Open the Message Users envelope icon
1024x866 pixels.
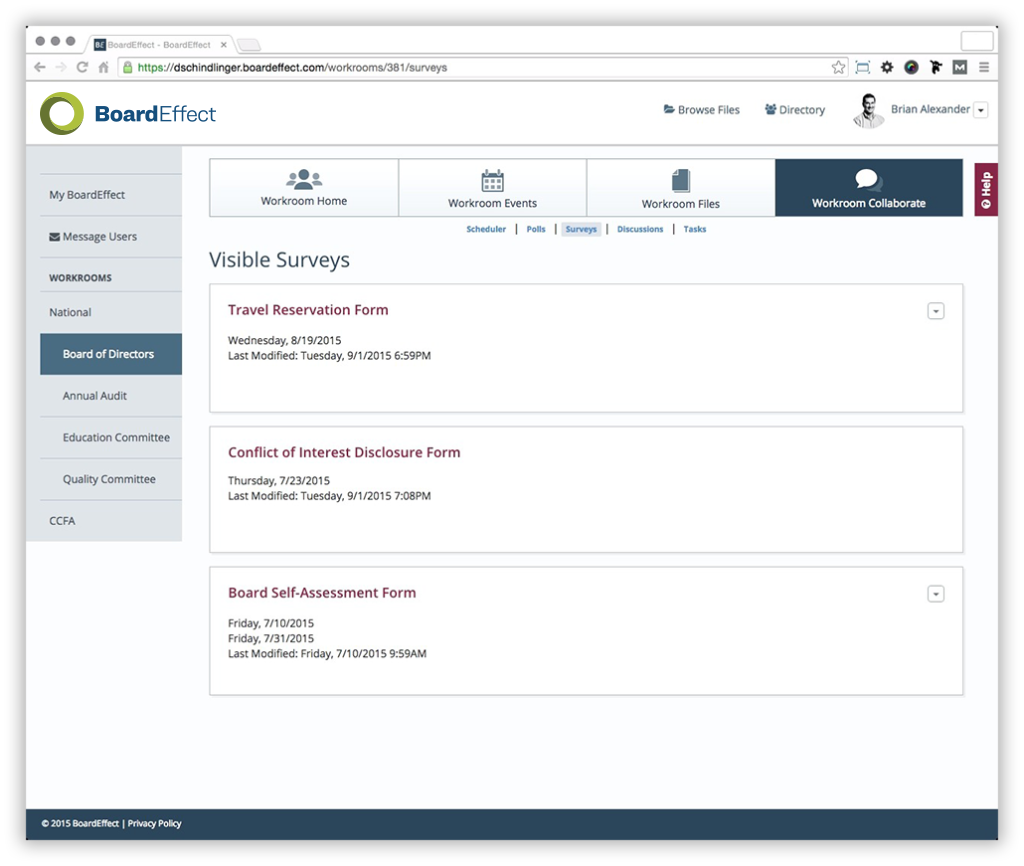pos(55,236)
